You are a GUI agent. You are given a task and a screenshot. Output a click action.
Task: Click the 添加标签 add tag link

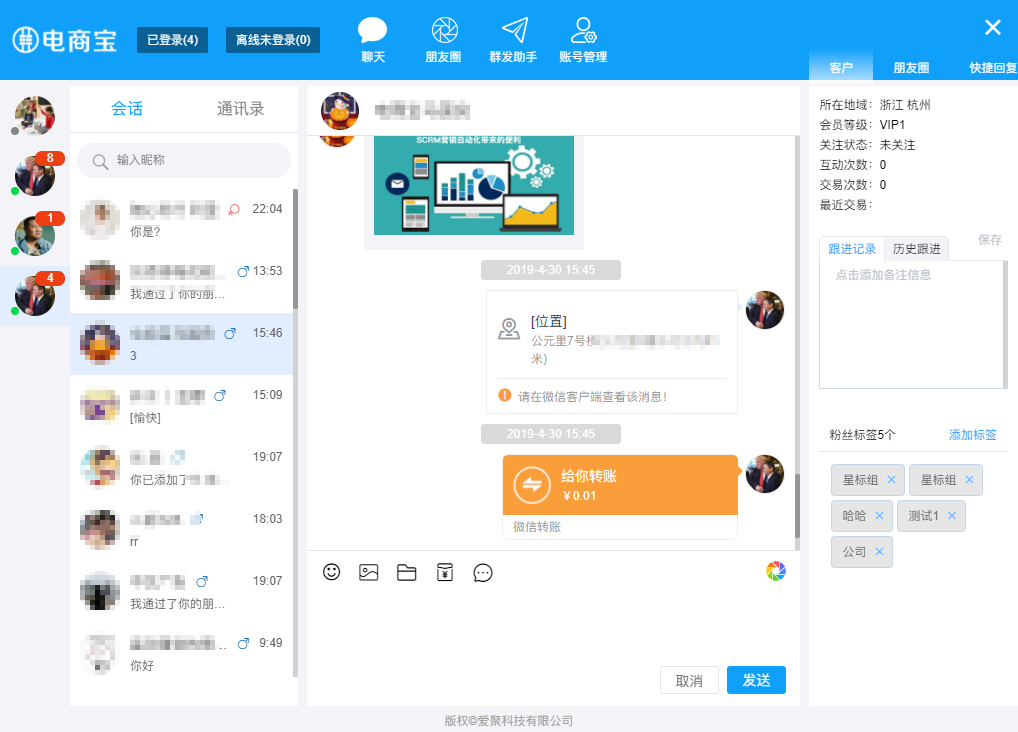[972, 435]
